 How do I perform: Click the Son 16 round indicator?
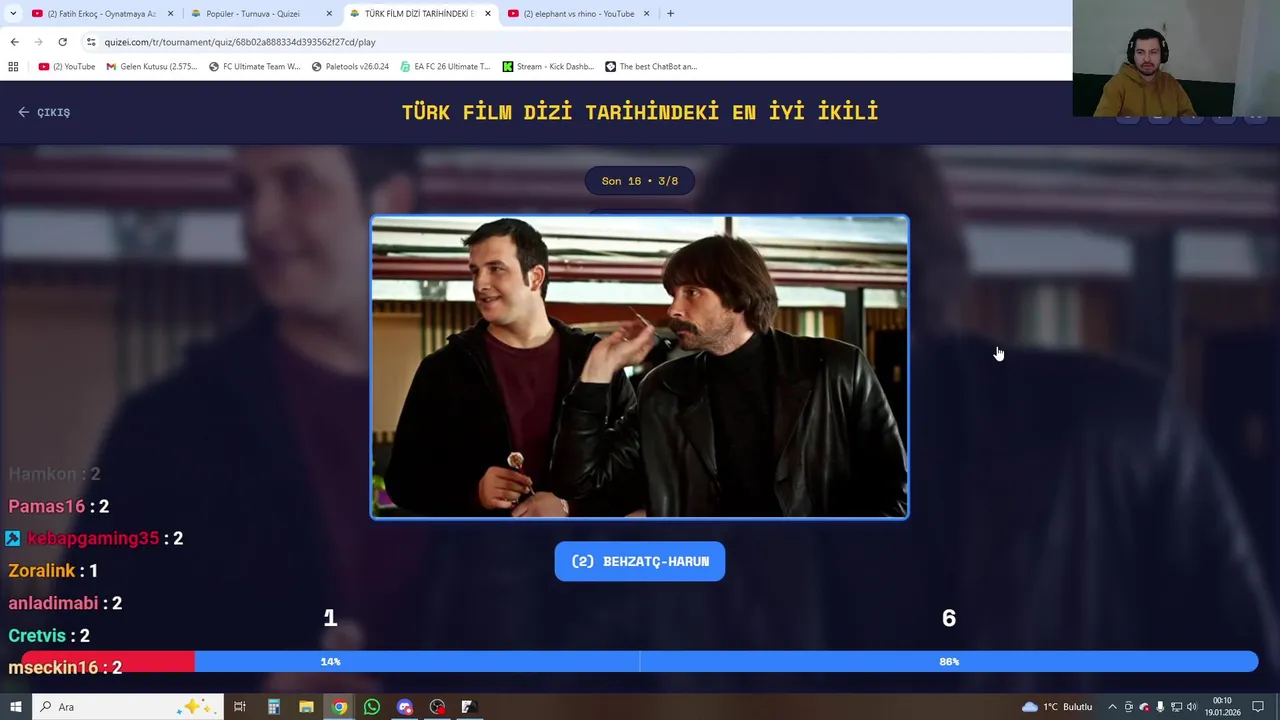pyautogui.click(x=640, y=181)
